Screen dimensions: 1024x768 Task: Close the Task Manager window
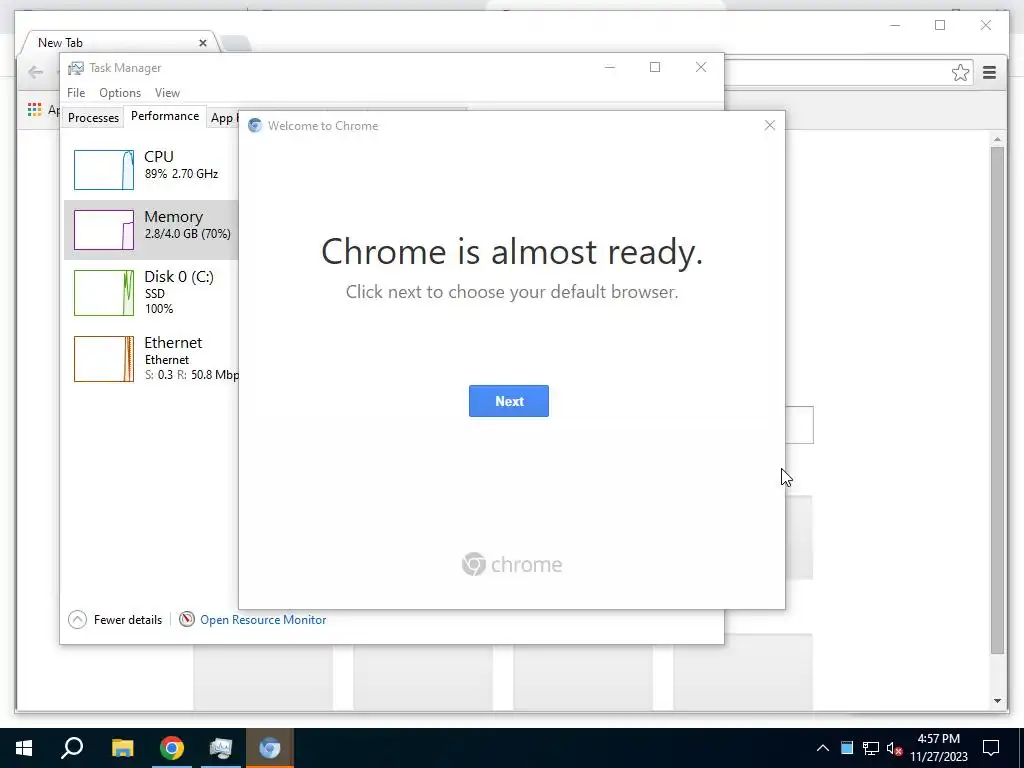coord(701,67)
